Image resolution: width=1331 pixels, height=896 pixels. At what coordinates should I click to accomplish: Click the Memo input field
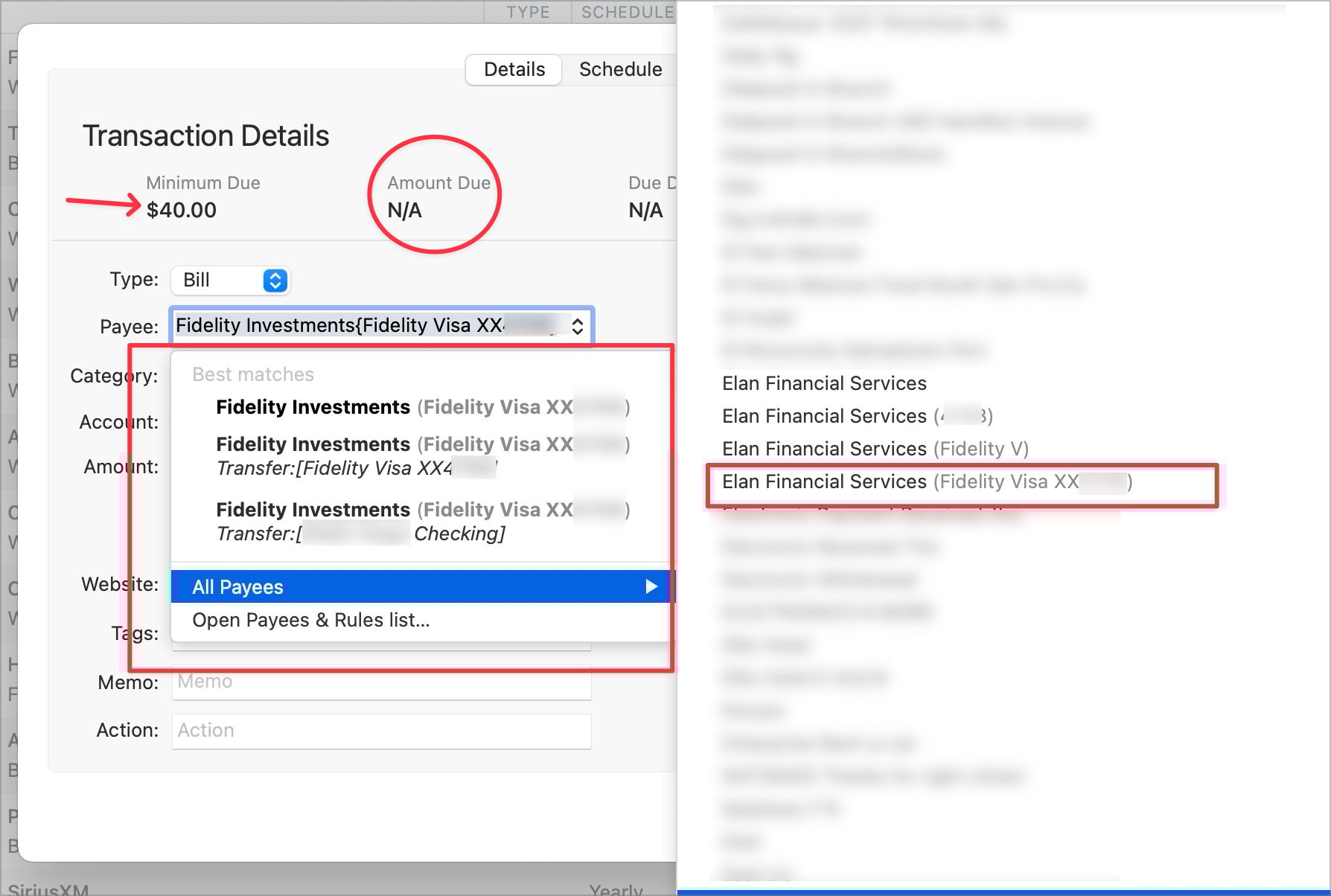pos(382,682)
